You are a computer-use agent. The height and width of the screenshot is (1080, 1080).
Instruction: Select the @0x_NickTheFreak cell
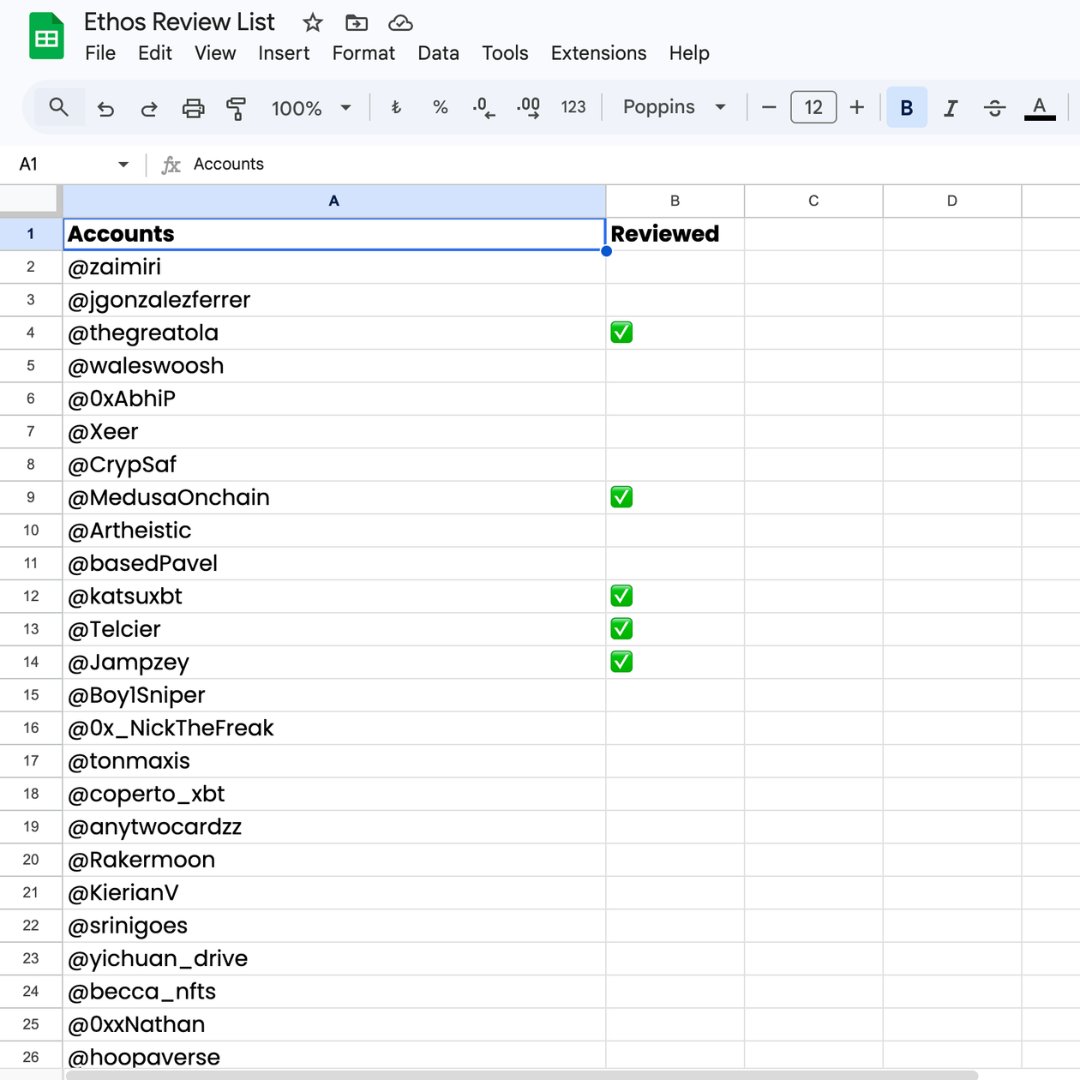(334, 728)
